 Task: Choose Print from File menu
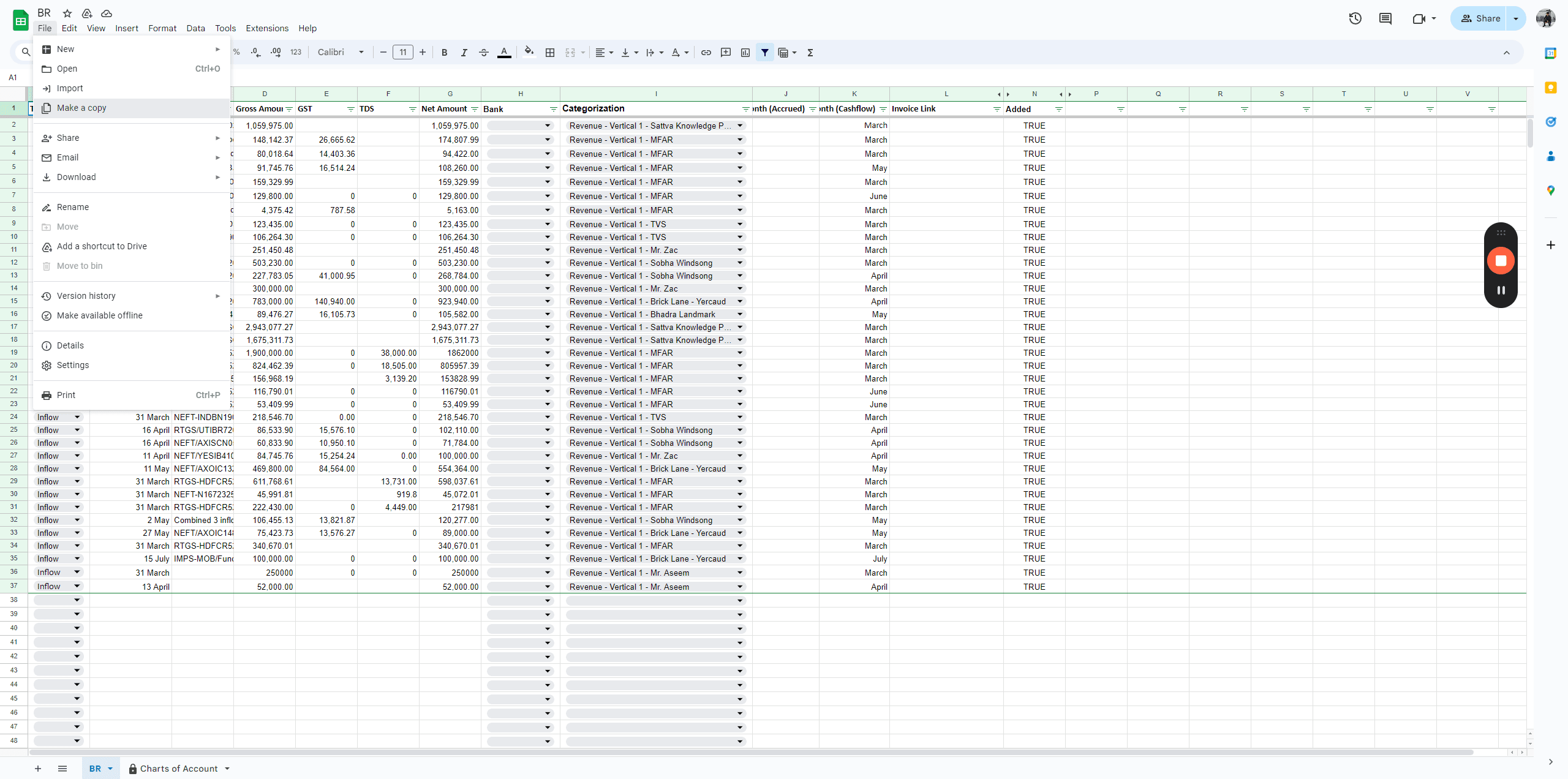(x=132, y=395)
